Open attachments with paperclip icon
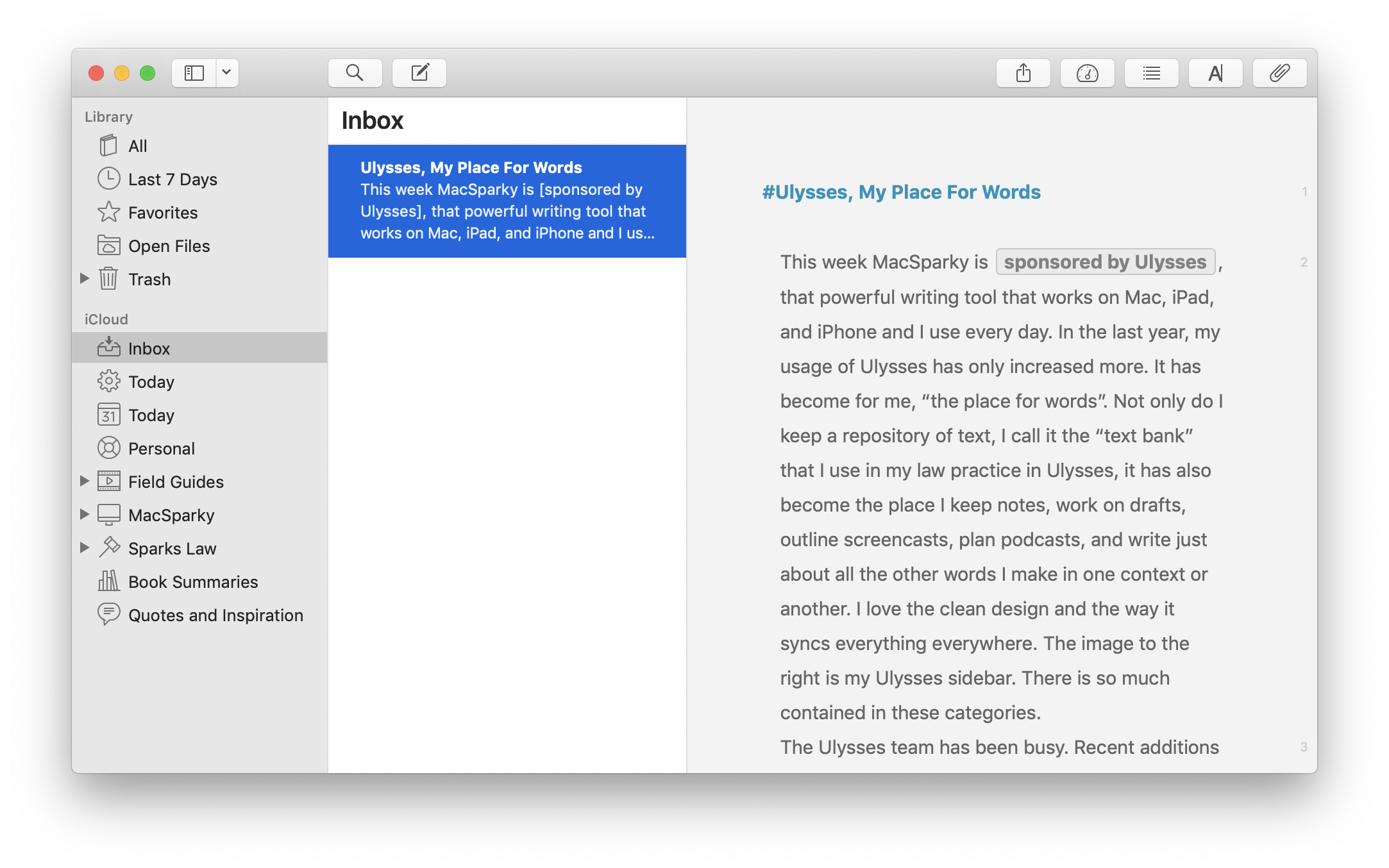The image size is (1389, 868). point(1279,73)
